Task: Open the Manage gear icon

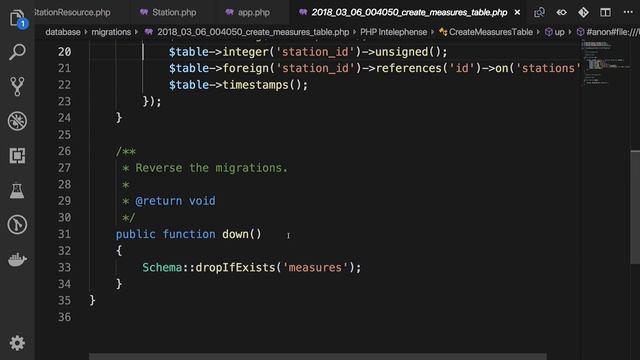Action: point(17,343)
